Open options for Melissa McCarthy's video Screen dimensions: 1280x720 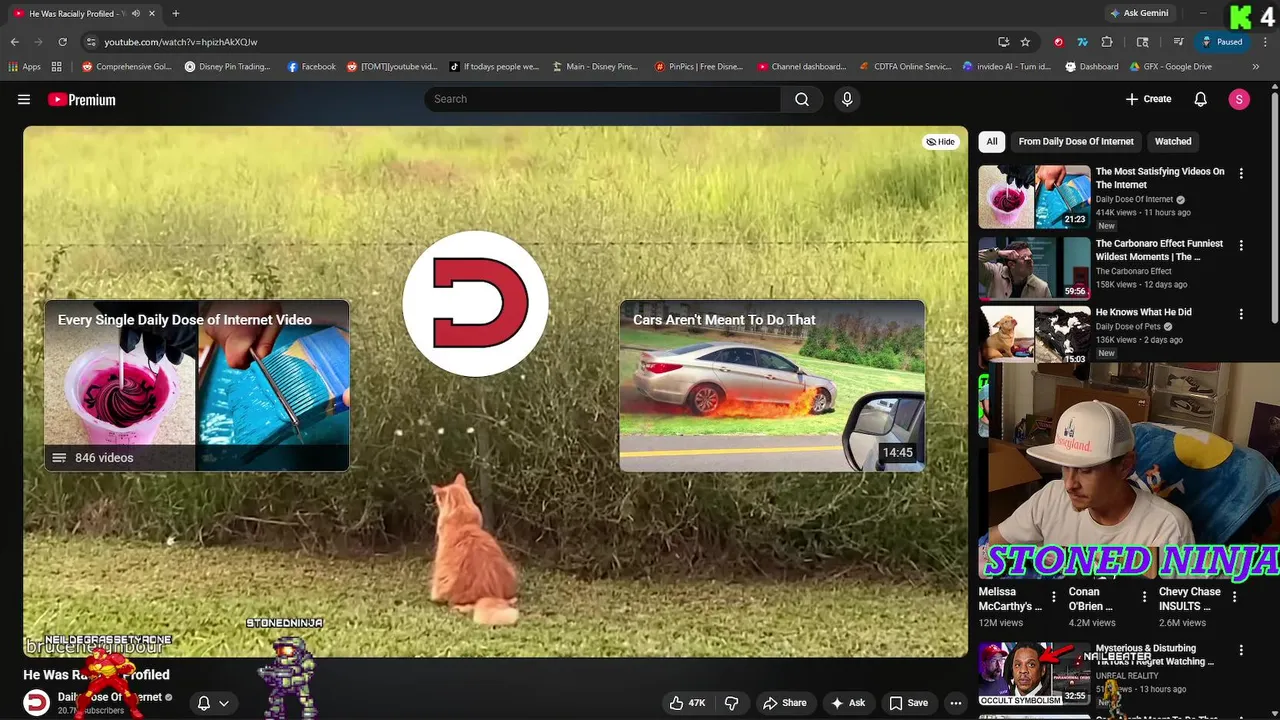click(x=1054, y=597)
